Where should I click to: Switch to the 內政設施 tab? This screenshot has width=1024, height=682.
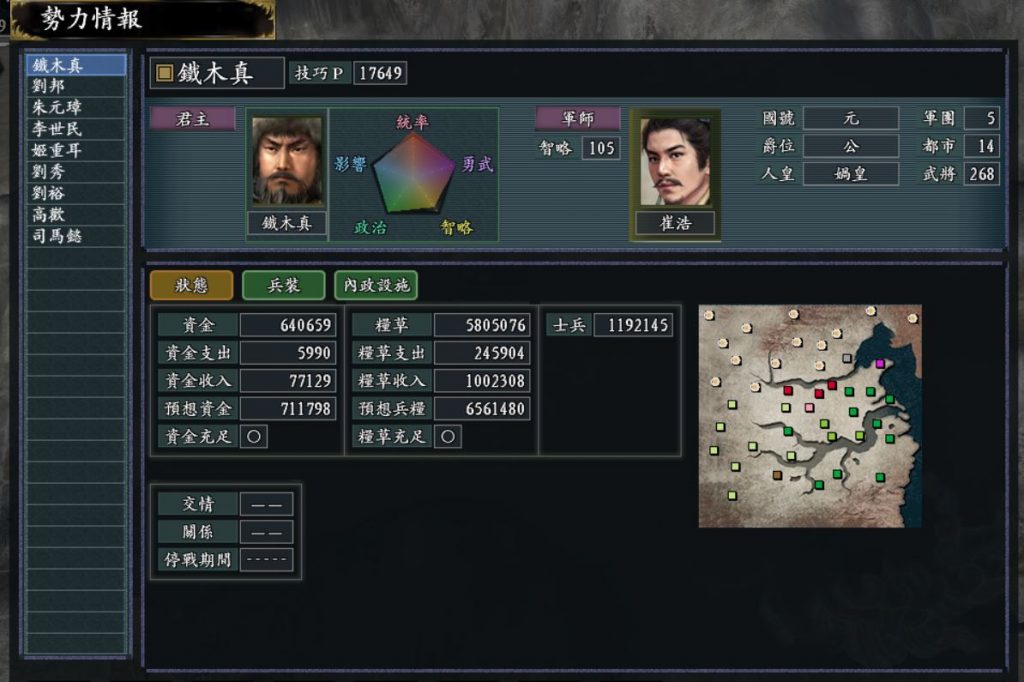[x=376, y=285]
